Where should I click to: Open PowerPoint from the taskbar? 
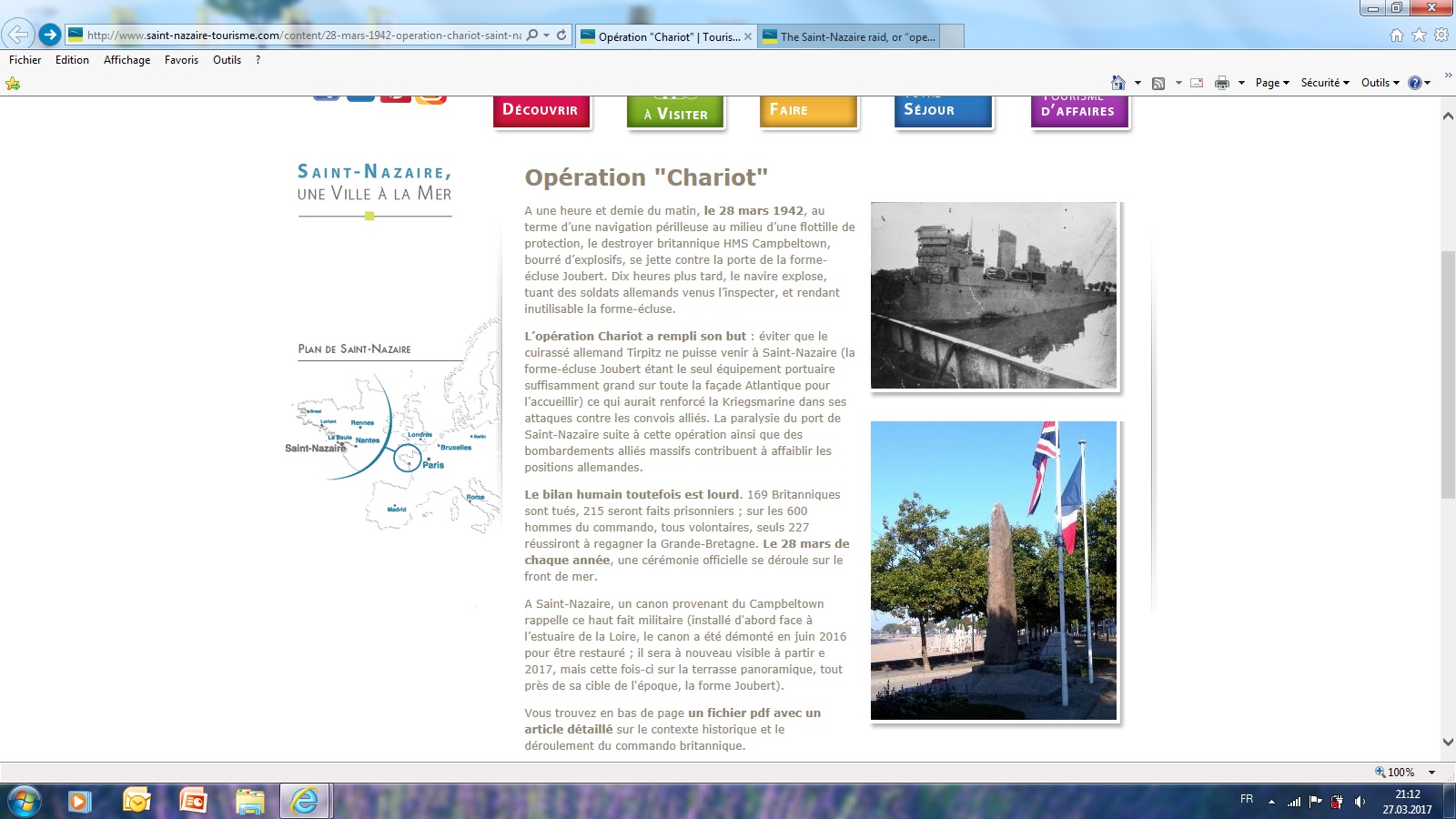pos(193,802)
